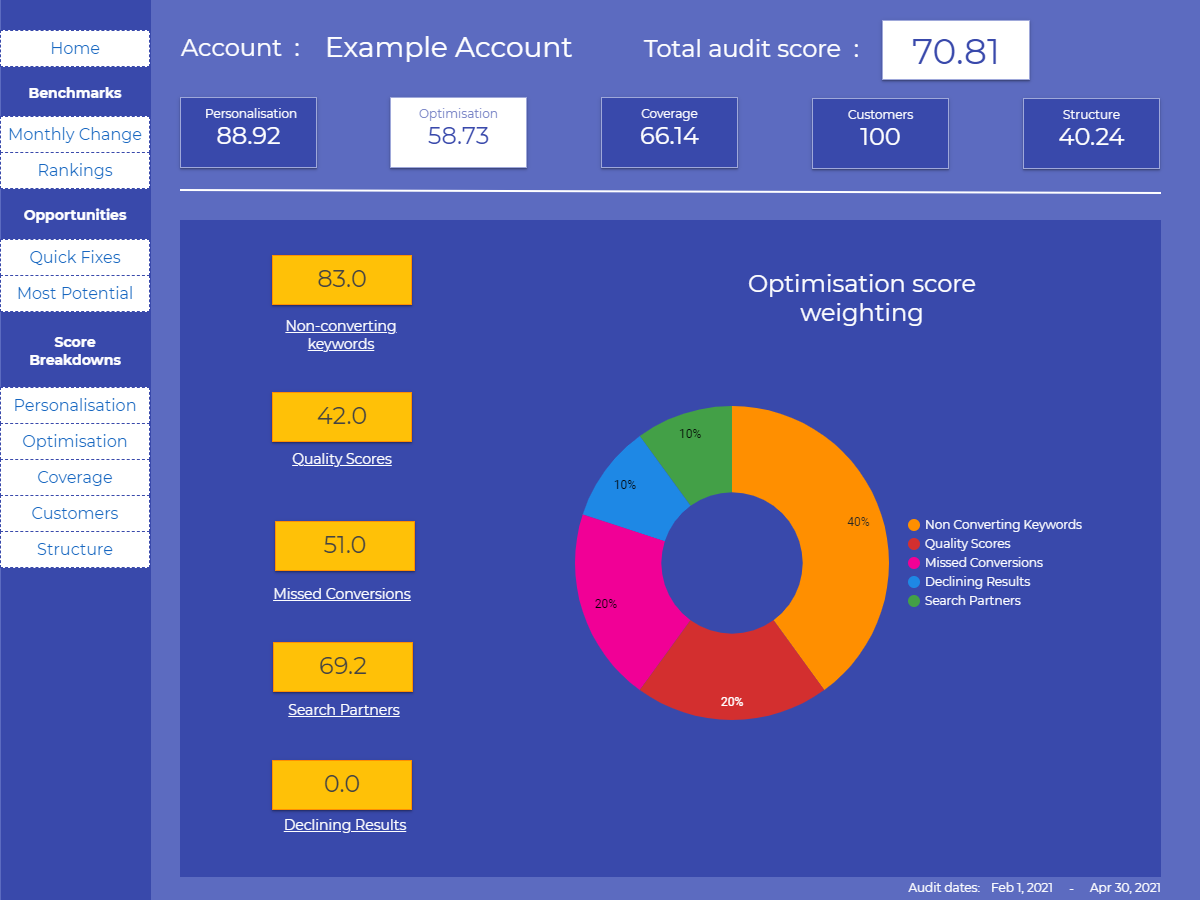Open Personalisation in the sidebar score breakdowns
The width and height of the screenshot is (1200, 900).
pos(75,405)
